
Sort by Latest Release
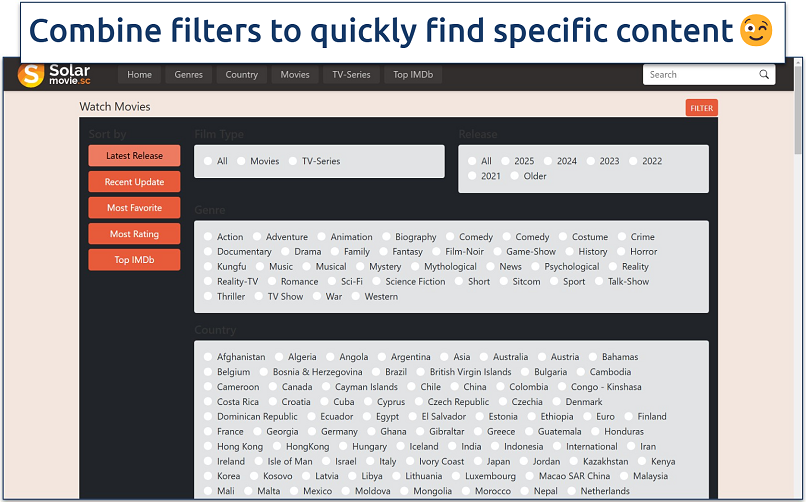pos(134,156)
